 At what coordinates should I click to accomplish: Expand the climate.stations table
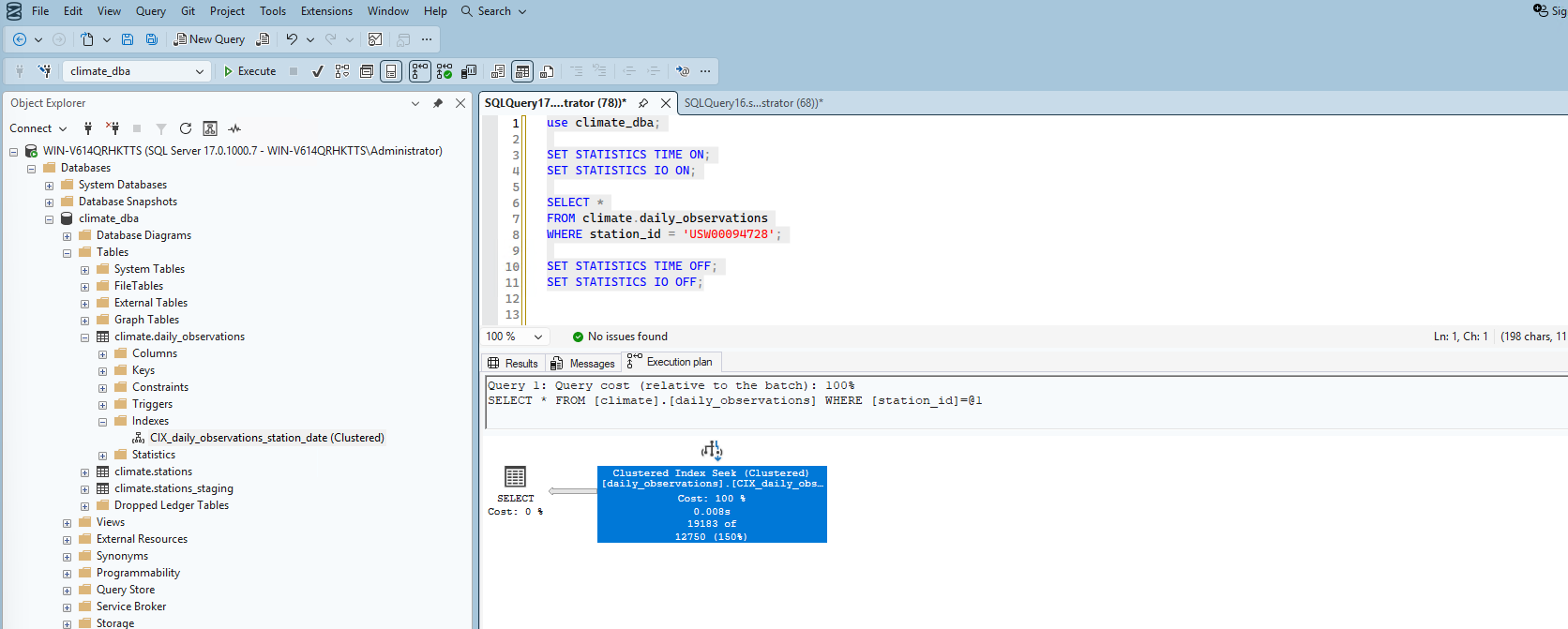tap(84, 472)
